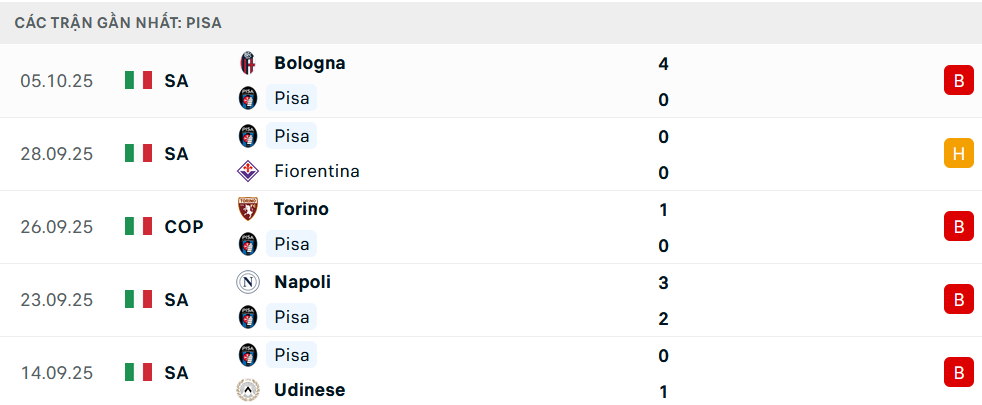Select the COP competition label
The width and height of the screenshot is (982, 405).
click(184, 227)
